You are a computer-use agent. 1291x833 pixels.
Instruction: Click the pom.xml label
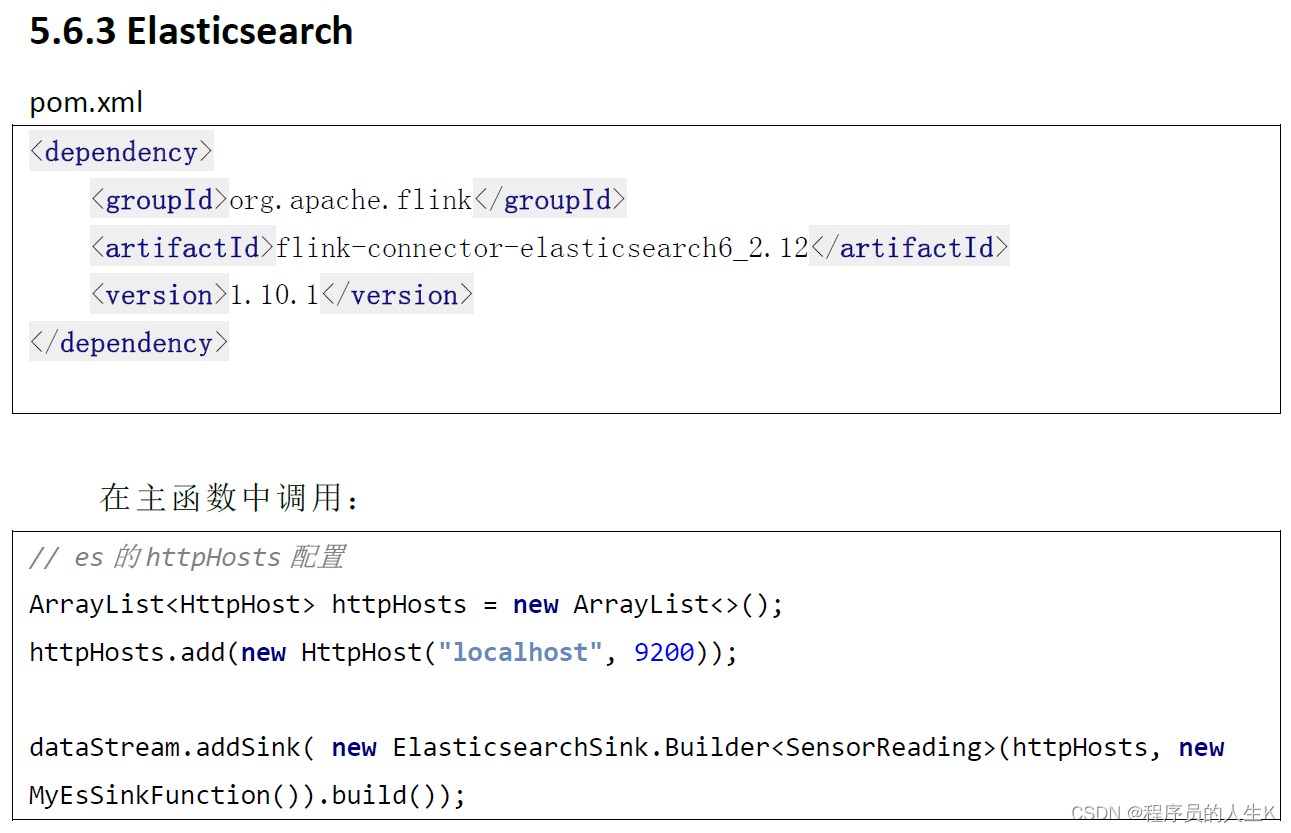[86, 102]
